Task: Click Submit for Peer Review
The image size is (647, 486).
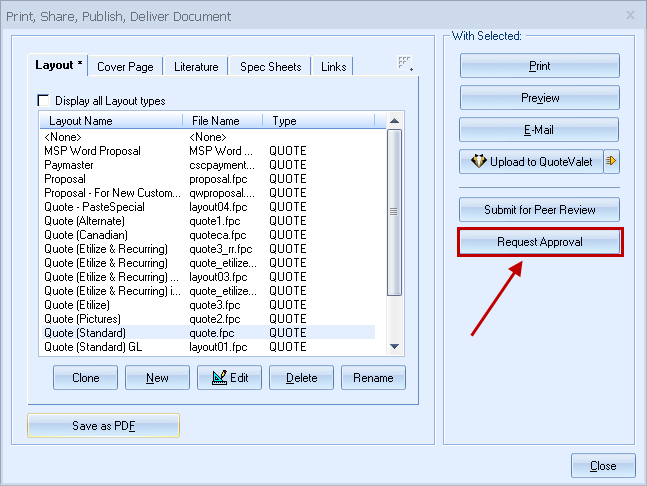Action: 540,210
